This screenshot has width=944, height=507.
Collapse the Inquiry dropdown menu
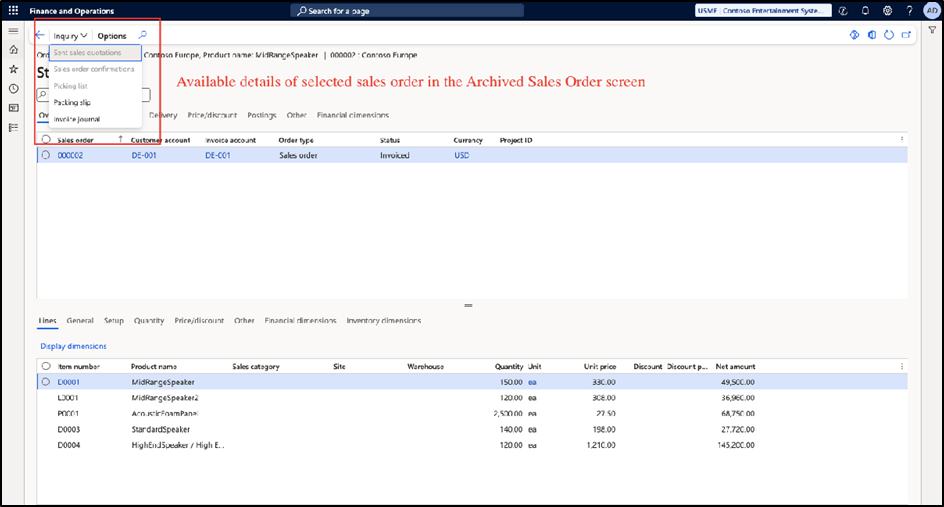click(x=70, y=35)
